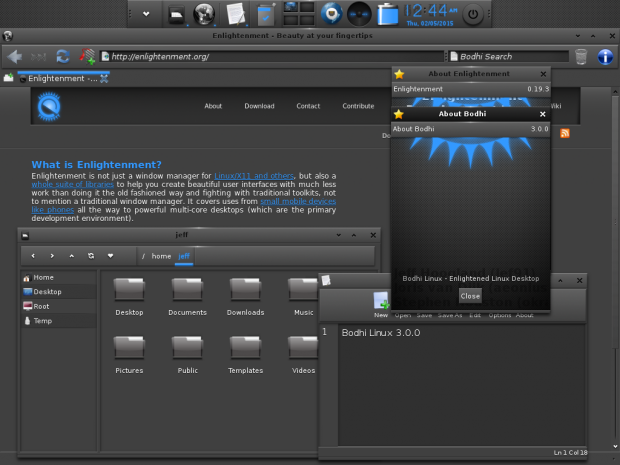
Task: Click the home breadcrumb in path bar
Action: (x=161, y=256)
